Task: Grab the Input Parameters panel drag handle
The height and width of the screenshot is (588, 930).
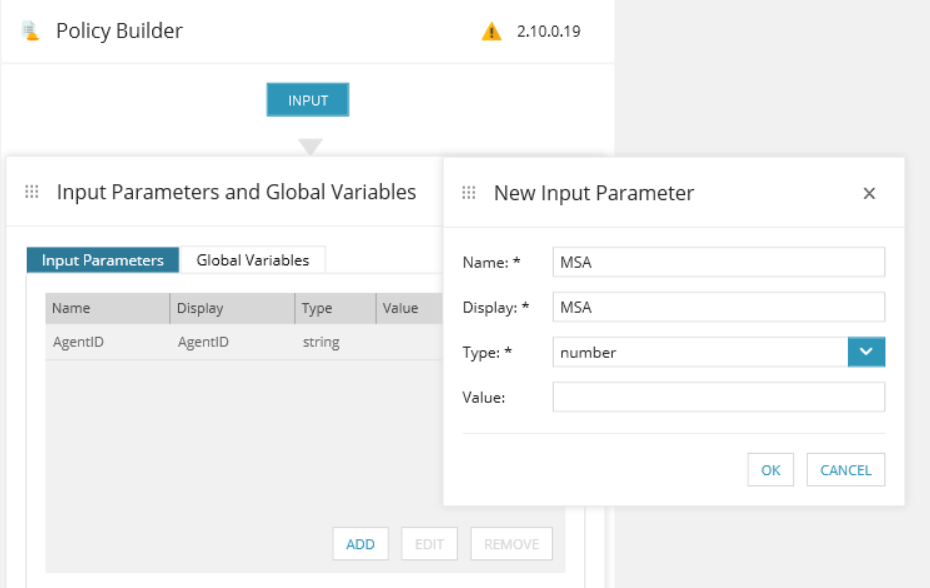Action: coord(32,192)
